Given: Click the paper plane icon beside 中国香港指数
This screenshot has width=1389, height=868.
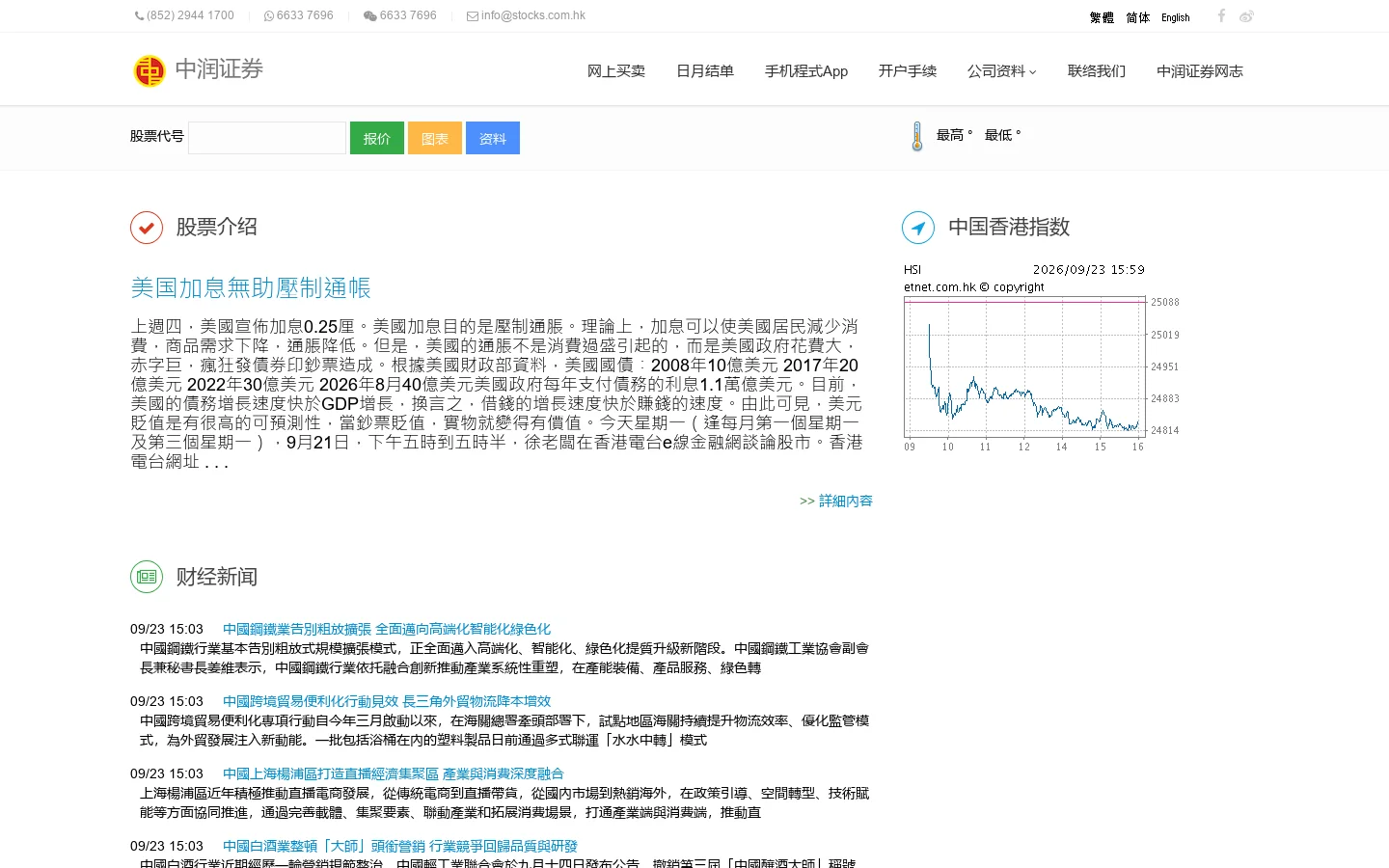Looking at the screenshot, I should [x=918, y=228].
